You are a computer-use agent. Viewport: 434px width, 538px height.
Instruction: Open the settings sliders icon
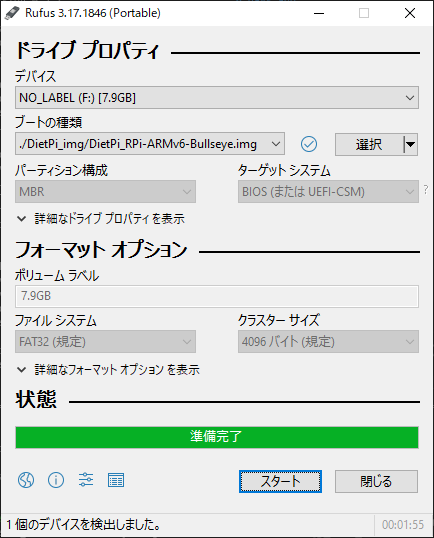tap(86, 480)
